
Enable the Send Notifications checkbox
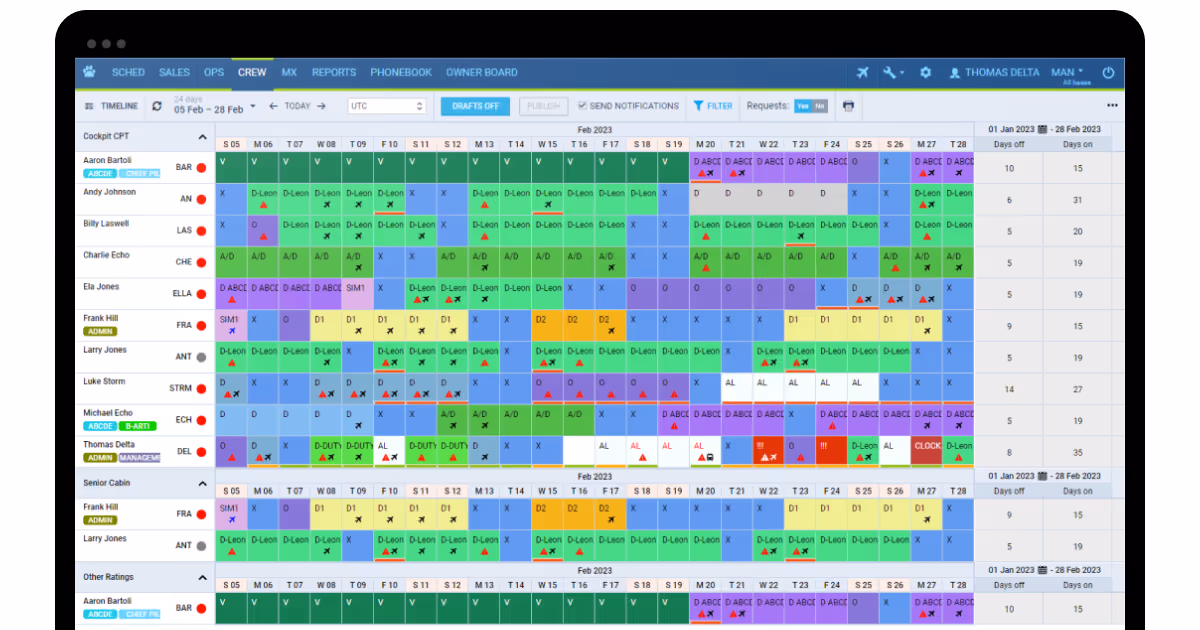pos(581,105)
